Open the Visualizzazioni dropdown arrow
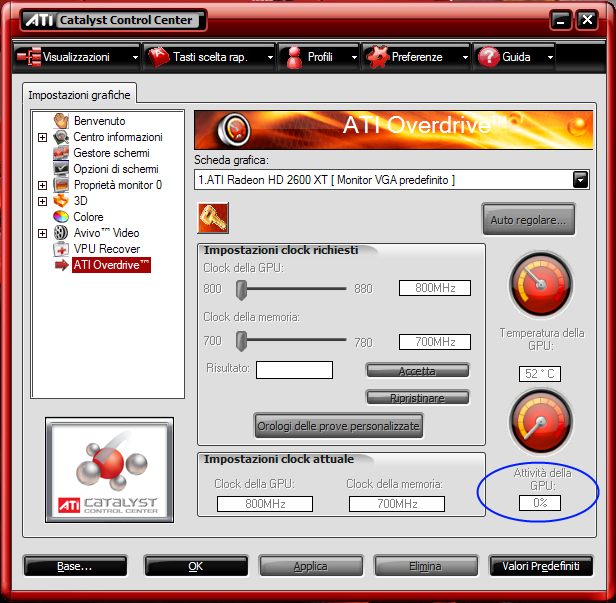The image size is (616, 603). 135,57
